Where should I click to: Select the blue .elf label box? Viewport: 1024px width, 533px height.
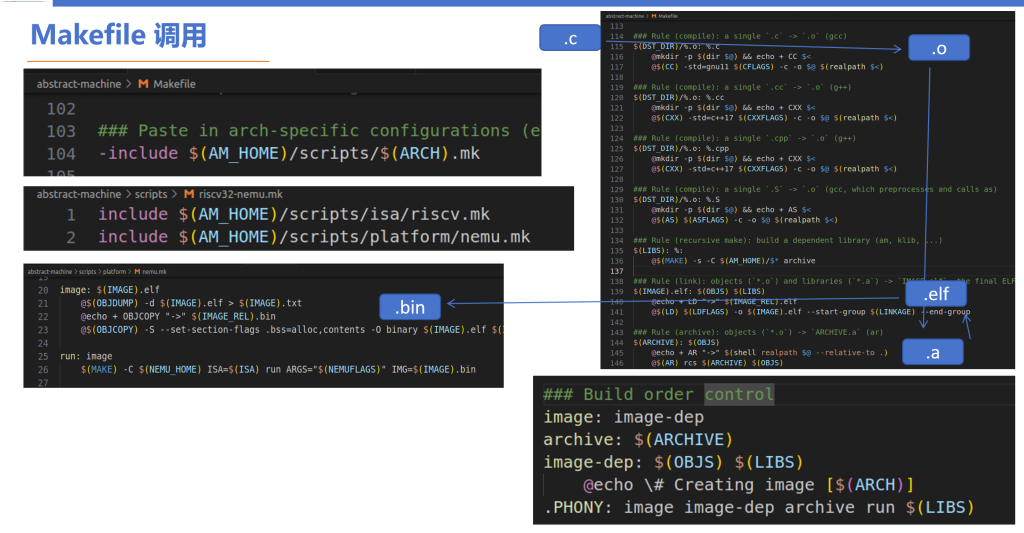click(x=937, y=295)
